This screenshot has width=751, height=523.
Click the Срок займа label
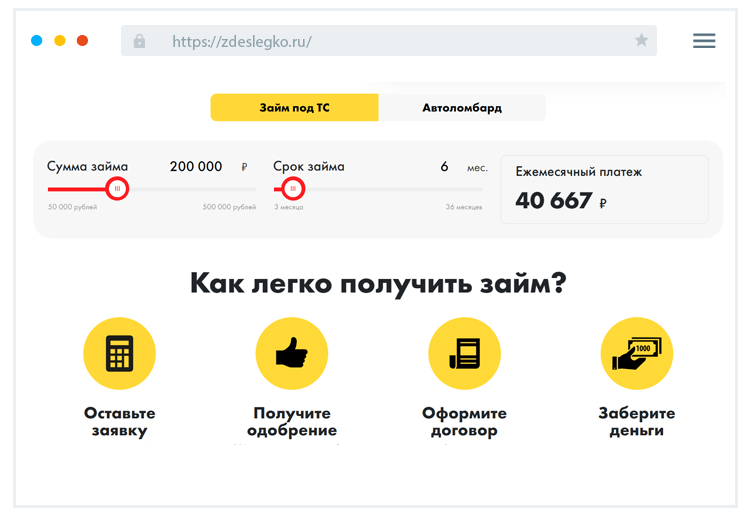309,167
